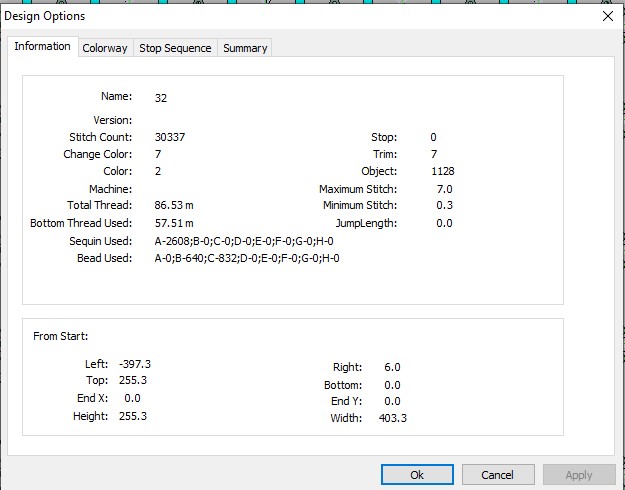This screenshot has height=490, width=625.
Task: Select the Summary tab
Action: tap(245, 48)
